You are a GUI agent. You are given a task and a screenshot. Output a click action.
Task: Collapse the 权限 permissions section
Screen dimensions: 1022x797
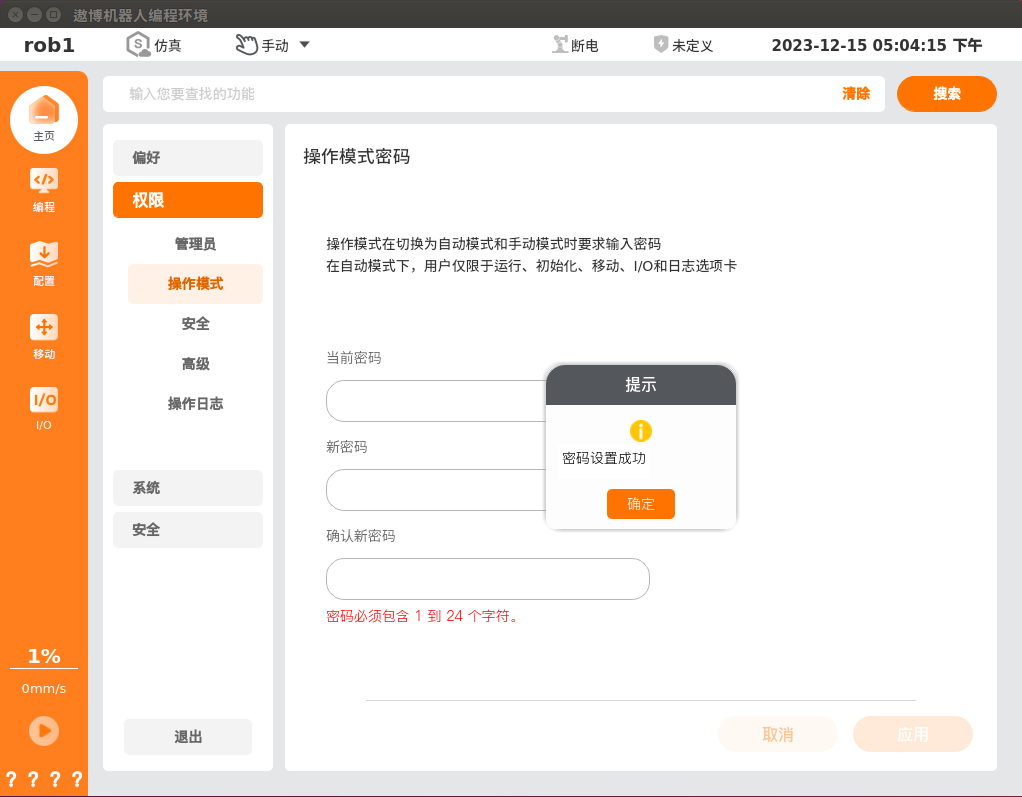point(188,200)
